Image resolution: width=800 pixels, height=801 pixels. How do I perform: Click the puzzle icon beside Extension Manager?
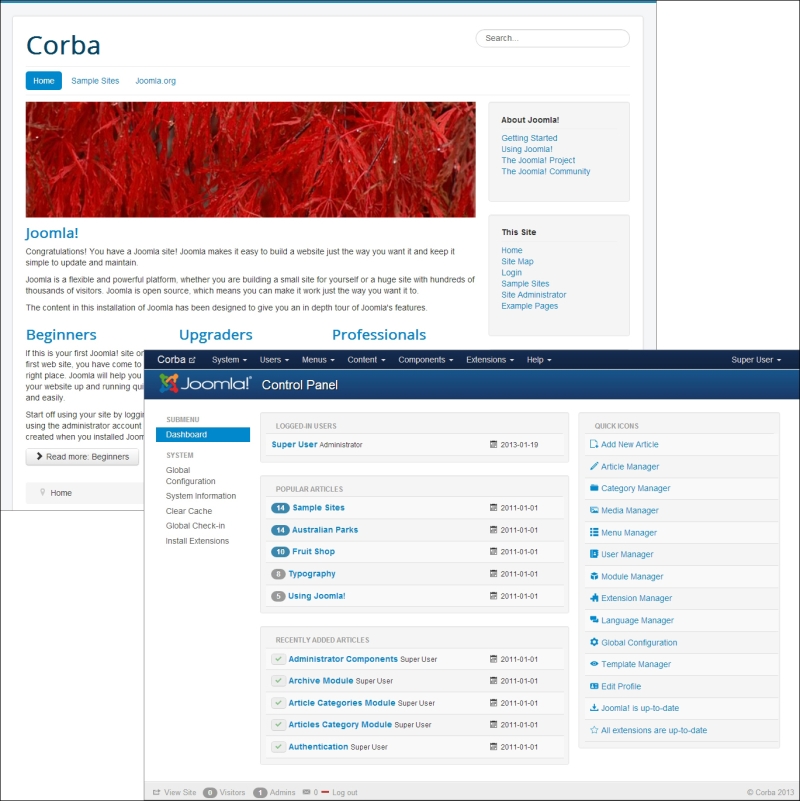(594, 599)
